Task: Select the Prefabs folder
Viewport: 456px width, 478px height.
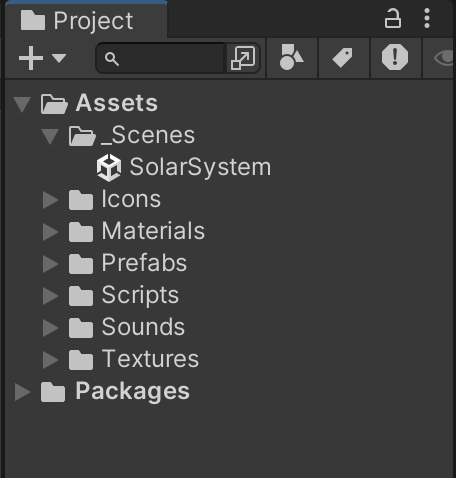Action: (x=128, y=263)
